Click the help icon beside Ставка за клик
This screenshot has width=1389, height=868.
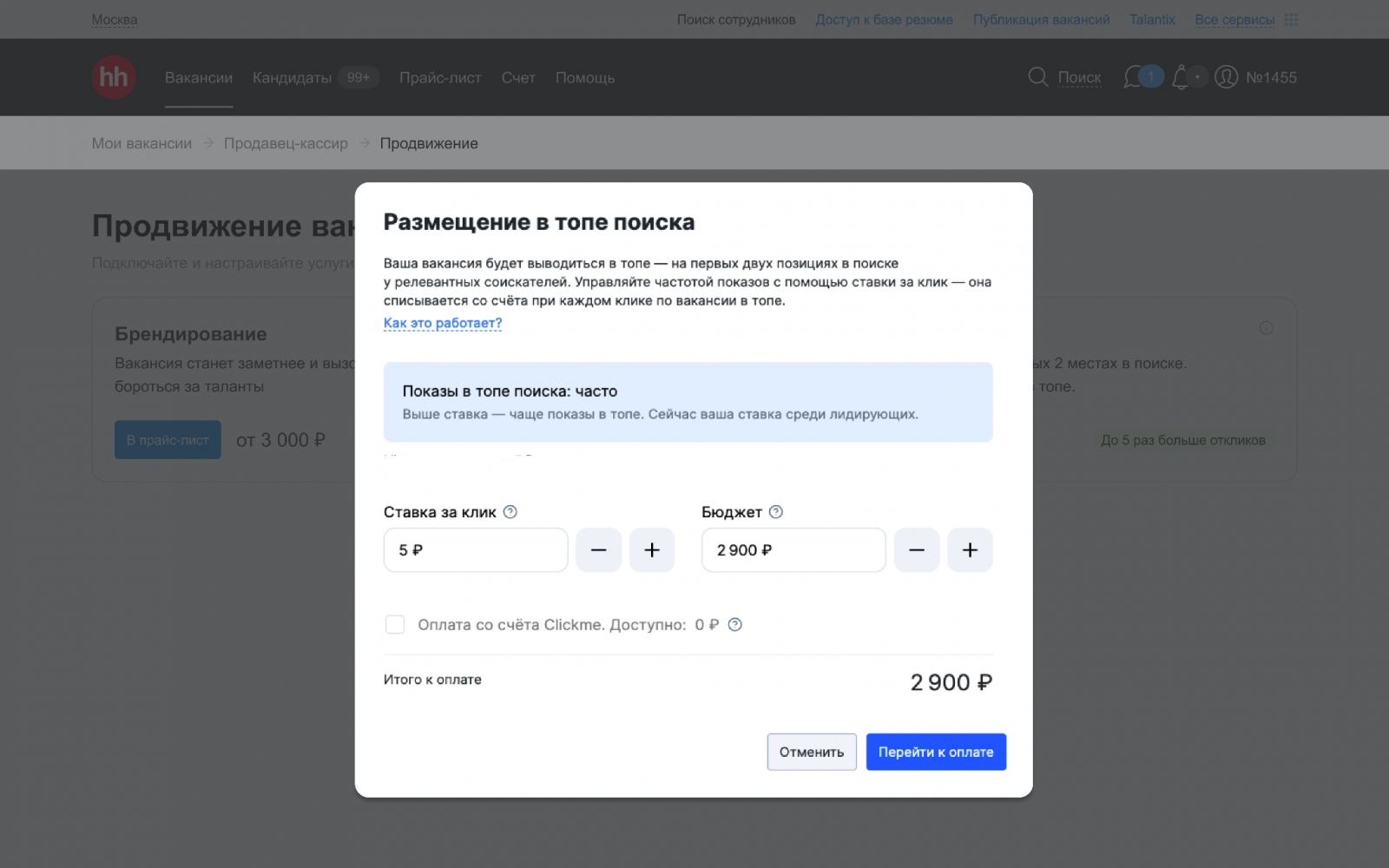[510, 512]
